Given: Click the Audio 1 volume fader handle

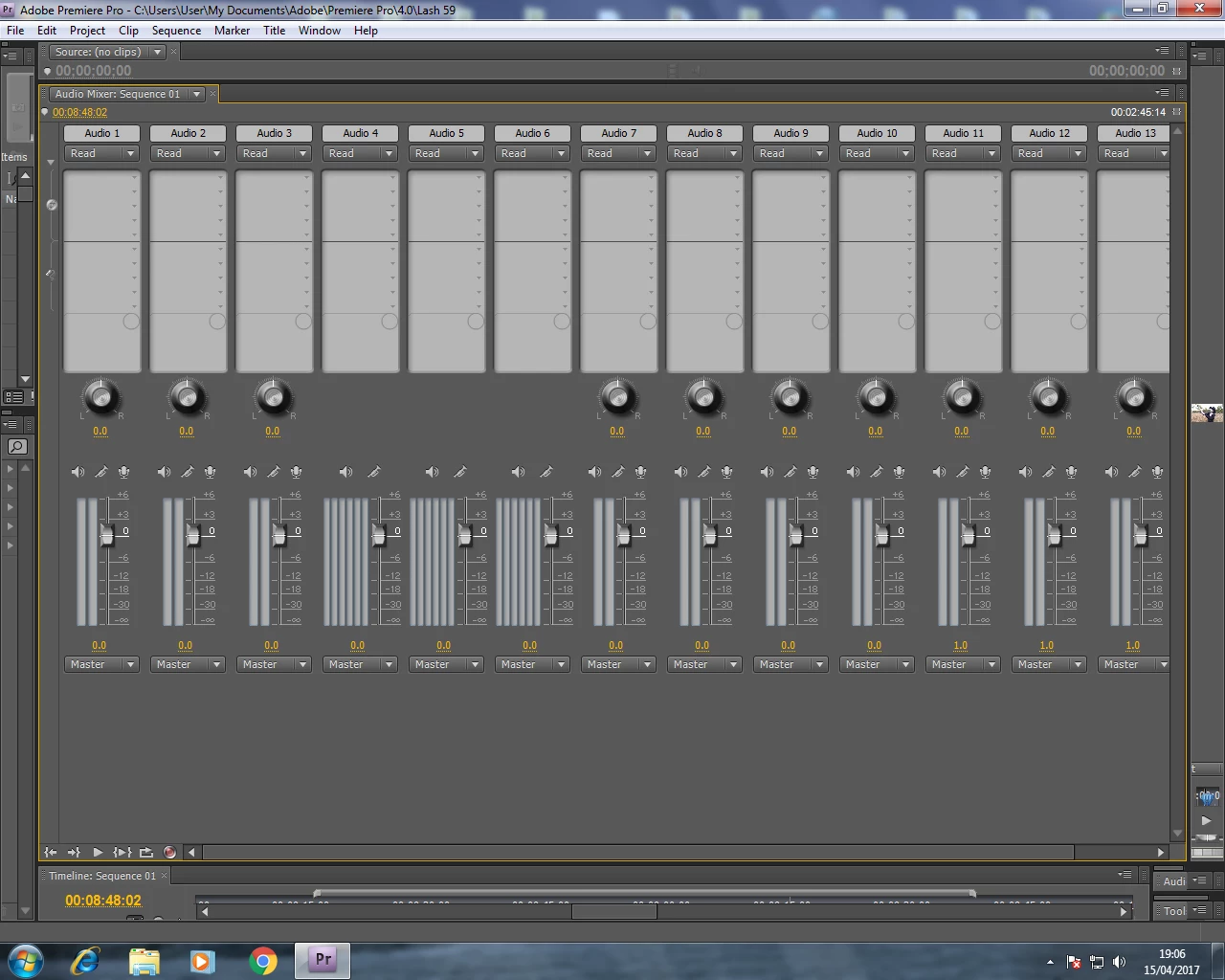Looking at the screenshot, I should coord(106,536).
